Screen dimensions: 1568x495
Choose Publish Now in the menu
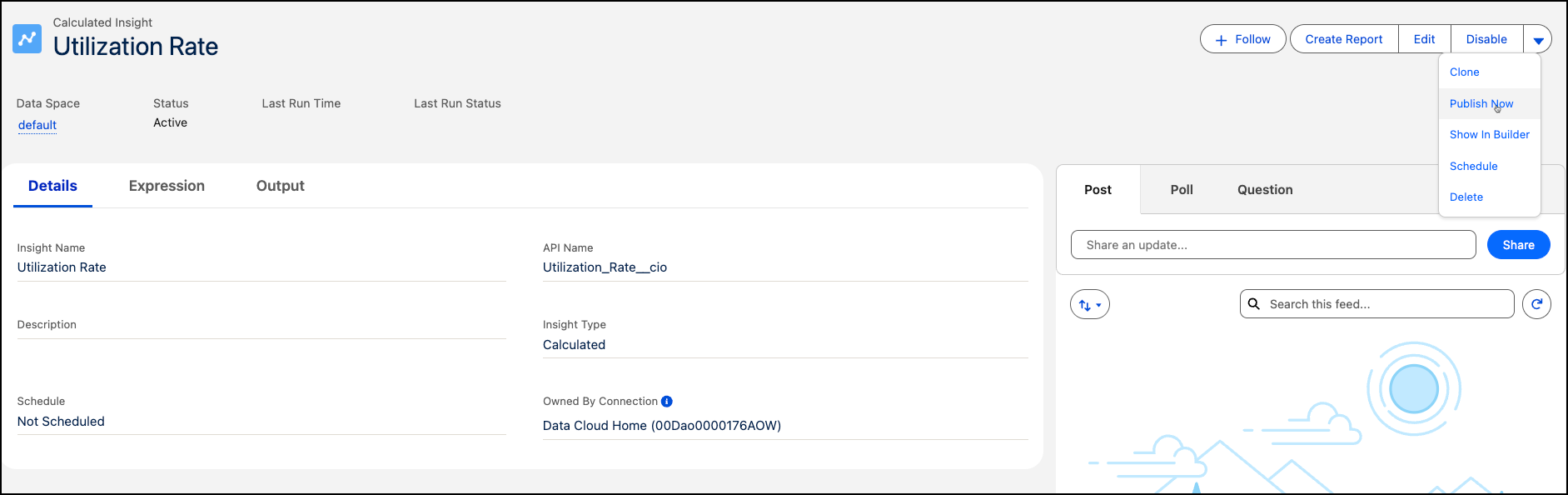pyautogui.click(x=1481, y=103)
